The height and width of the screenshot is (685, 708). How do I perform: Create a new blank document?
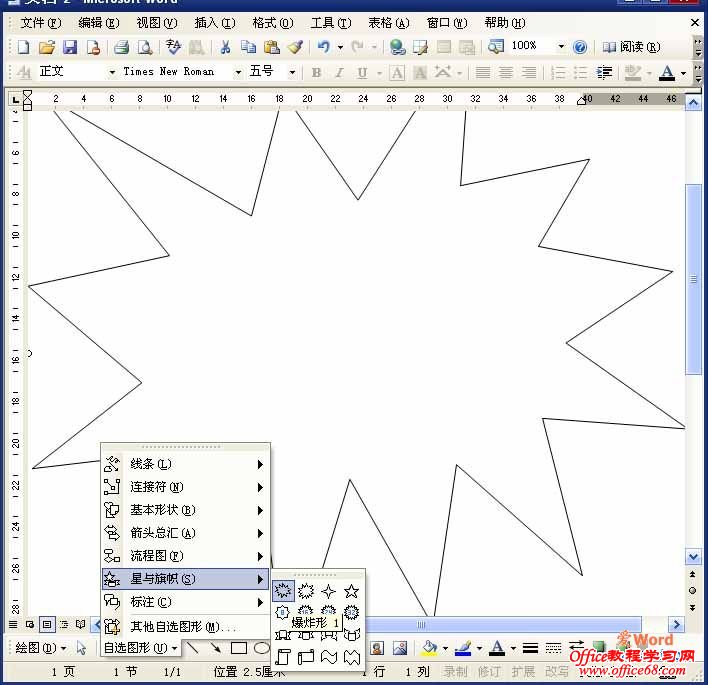pos(23,47)
